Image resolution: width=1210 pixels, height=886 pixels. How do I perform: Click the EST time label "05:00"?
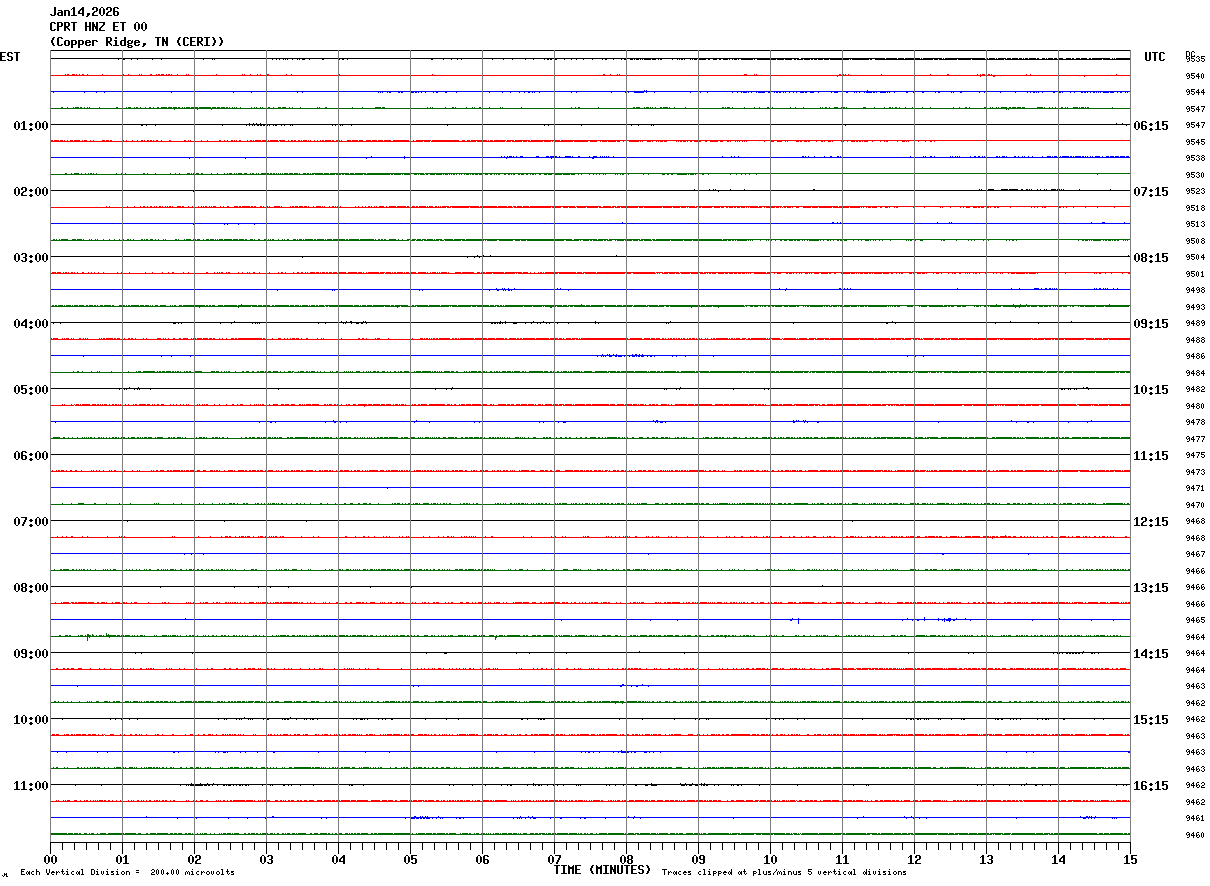[31, 390]
